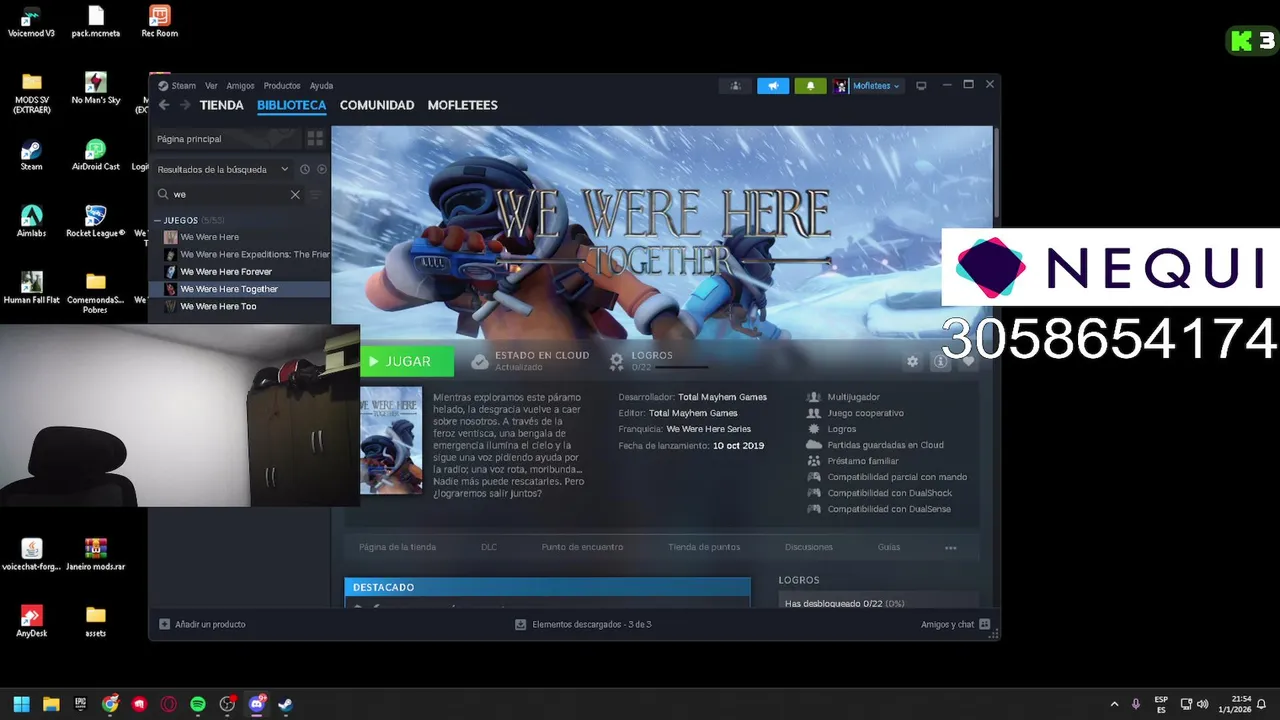Open AnyDesk desktop shortcut
This screenshot has height=720, width=1280.
point(31,621)
